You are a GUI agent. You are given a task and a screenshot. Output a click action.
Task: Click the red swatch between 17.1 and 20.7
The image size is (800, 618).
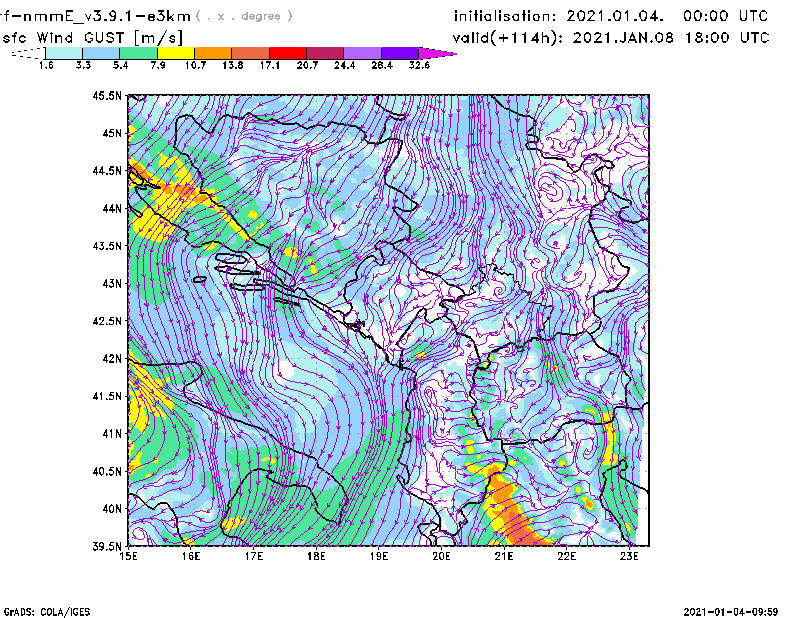point(288,53)
